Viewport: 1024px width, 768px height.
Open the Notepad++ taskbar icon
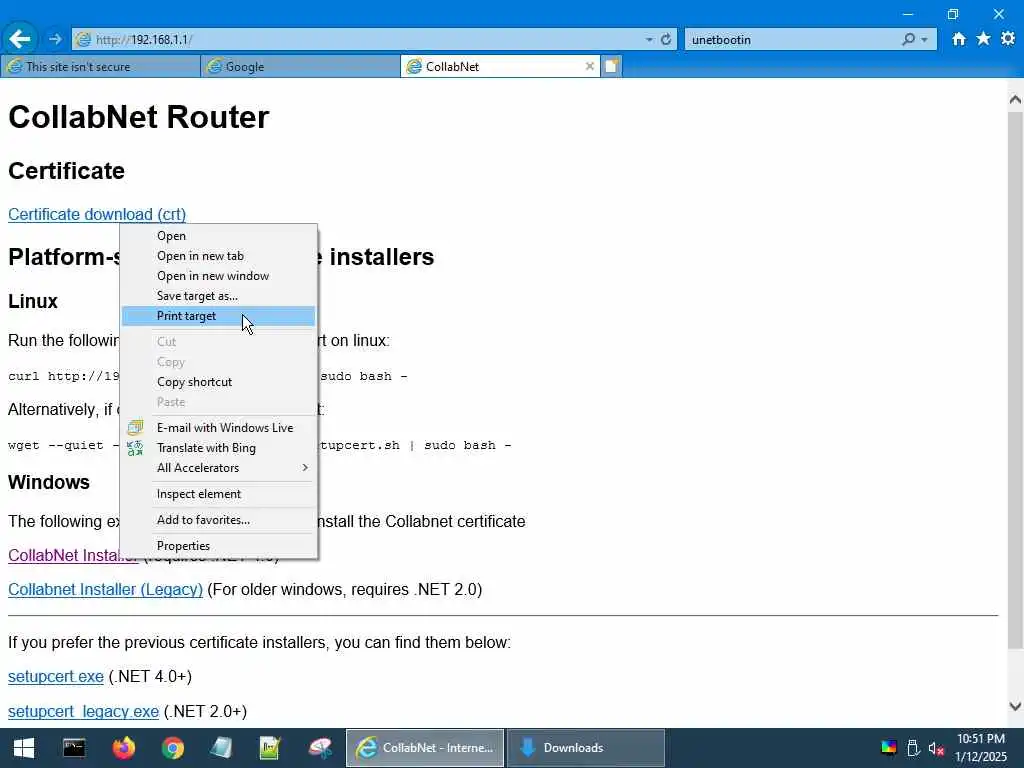(x=270, y=748)
